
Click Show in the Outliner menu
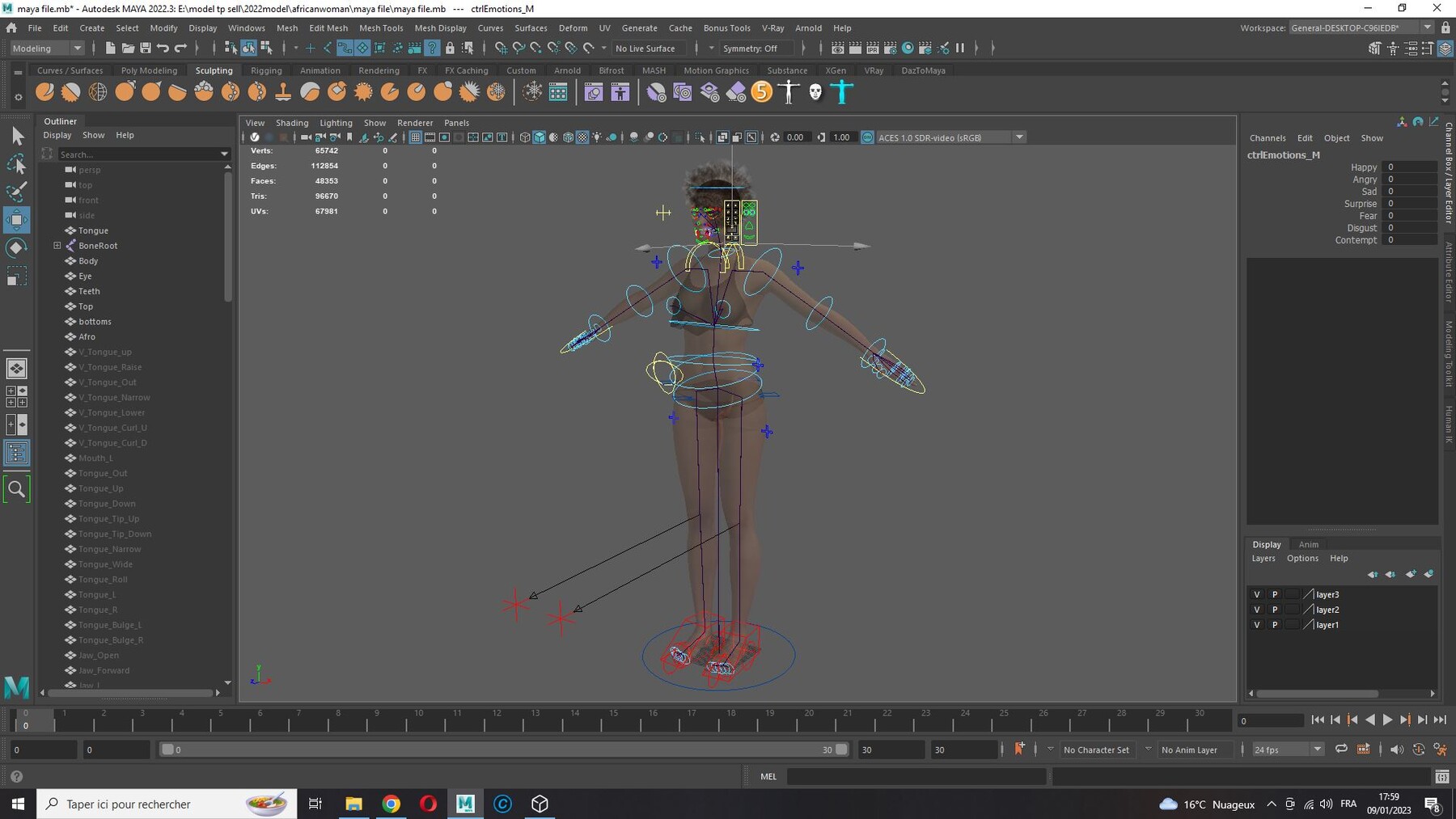[x=93, y=135]
